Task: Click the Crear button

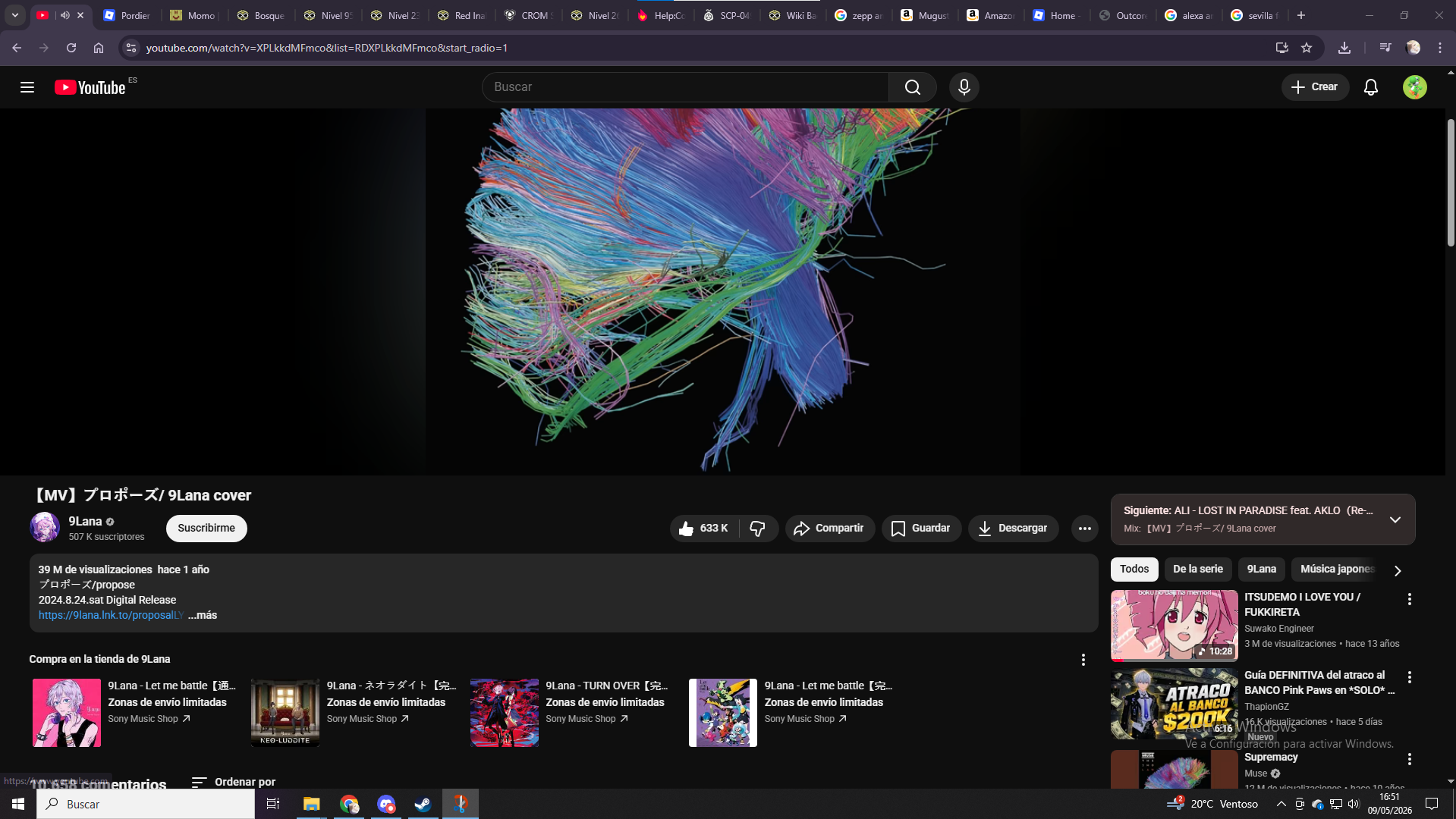Action: coord(1315,87)
